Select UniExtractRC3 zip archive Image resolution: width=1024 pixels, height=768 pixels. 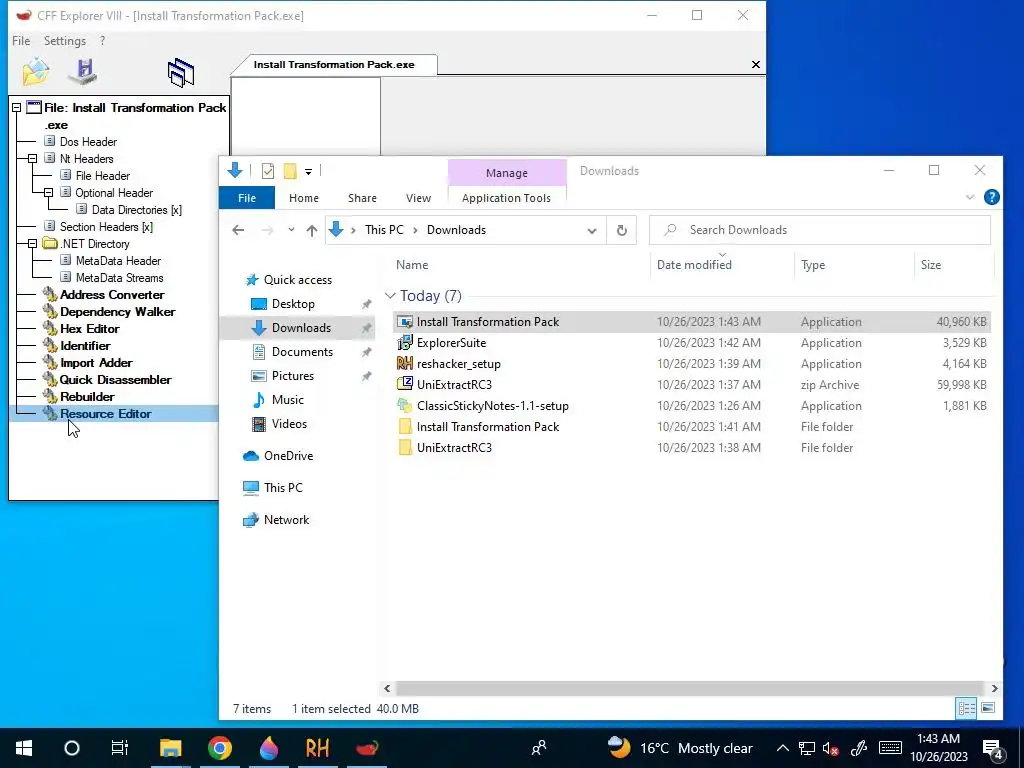click(x=692, y=385)
